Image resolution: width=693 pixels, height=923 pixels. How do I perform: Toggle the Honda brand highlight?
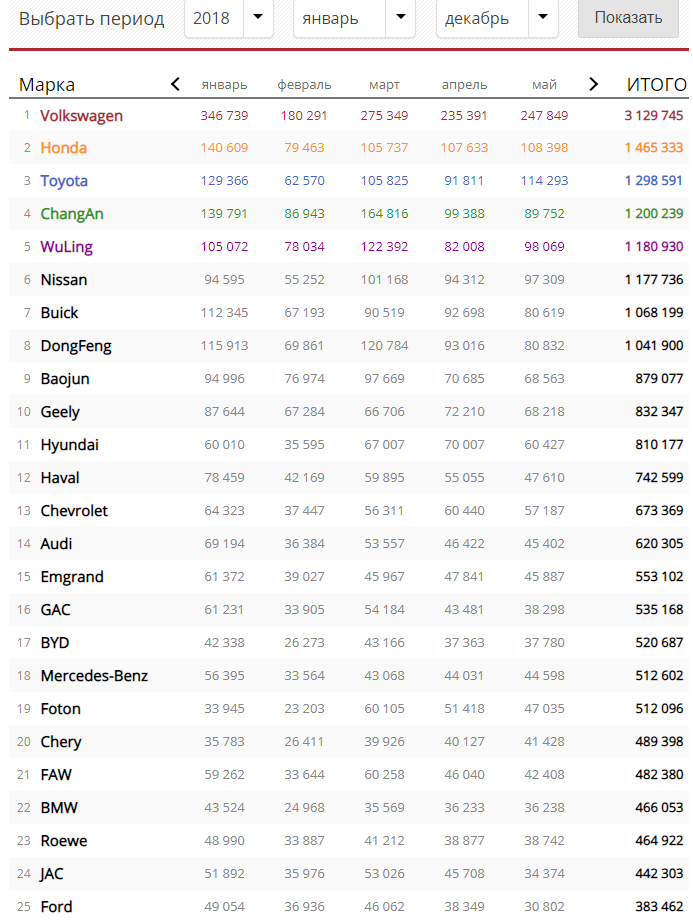pos(64,148)
